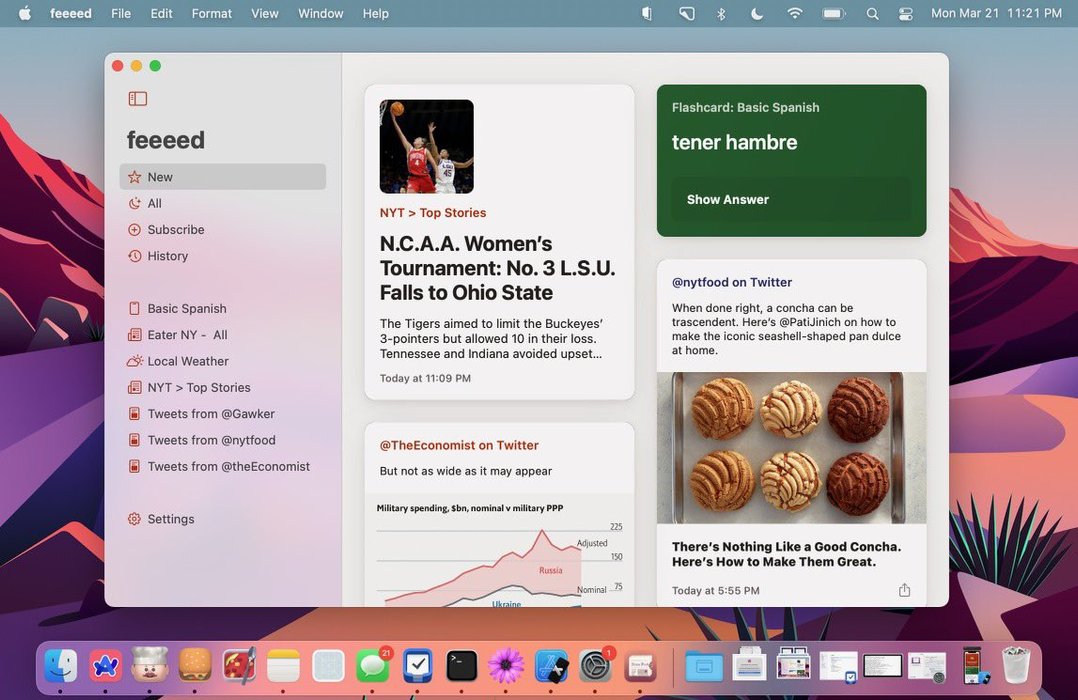This screenshot has height=700, width=1078.
Task: Click the basketball game thumbnail
Action: point(427,147)
